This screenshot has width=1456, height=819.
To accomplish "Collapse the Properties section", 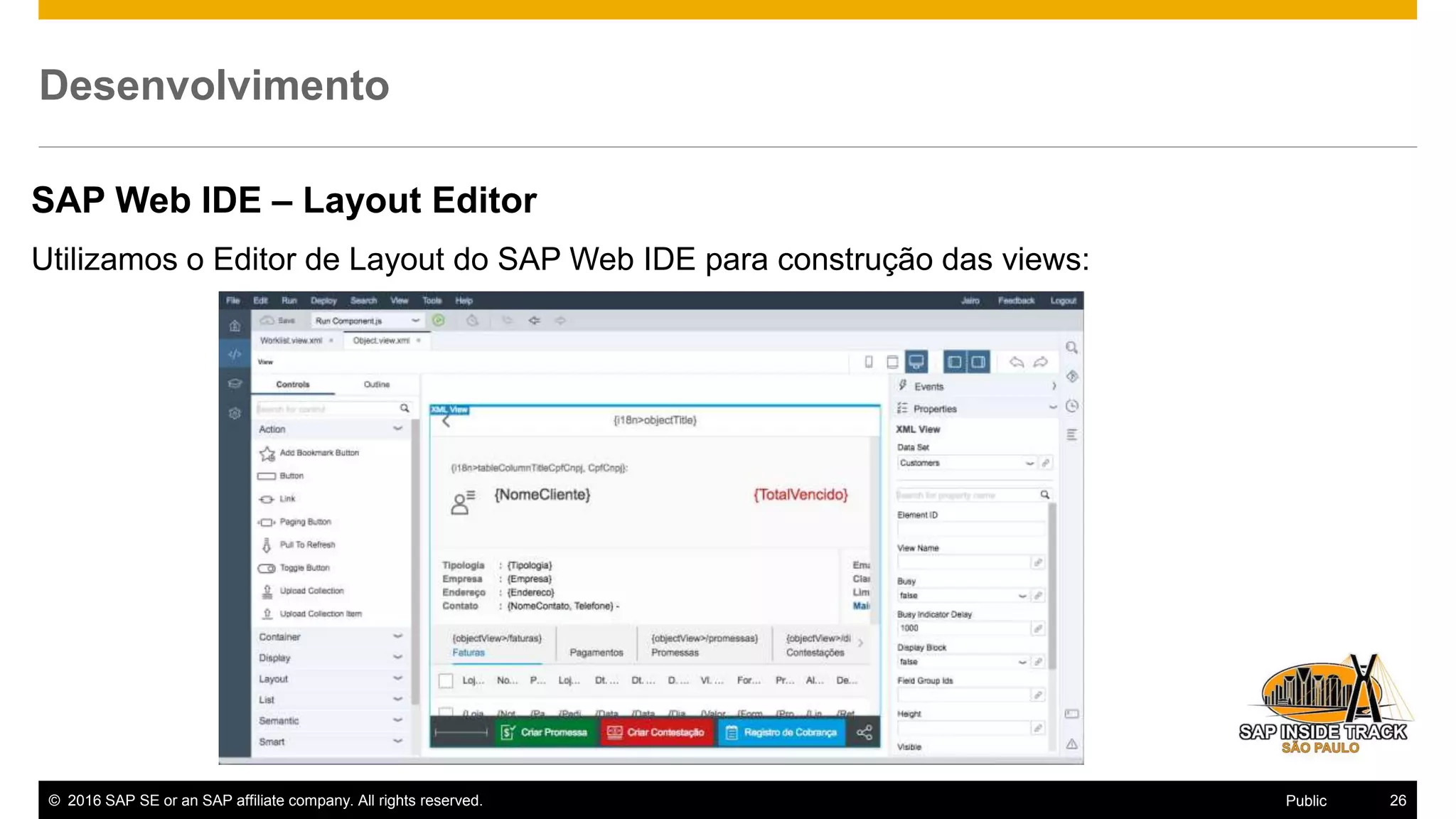I will point(1053,408).
